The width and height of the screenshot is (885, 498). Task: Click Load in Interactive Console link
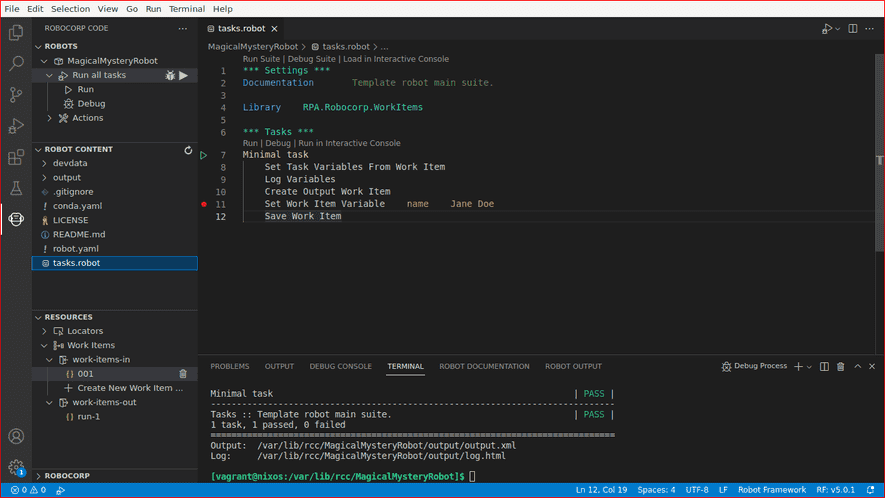pos(396,59)
